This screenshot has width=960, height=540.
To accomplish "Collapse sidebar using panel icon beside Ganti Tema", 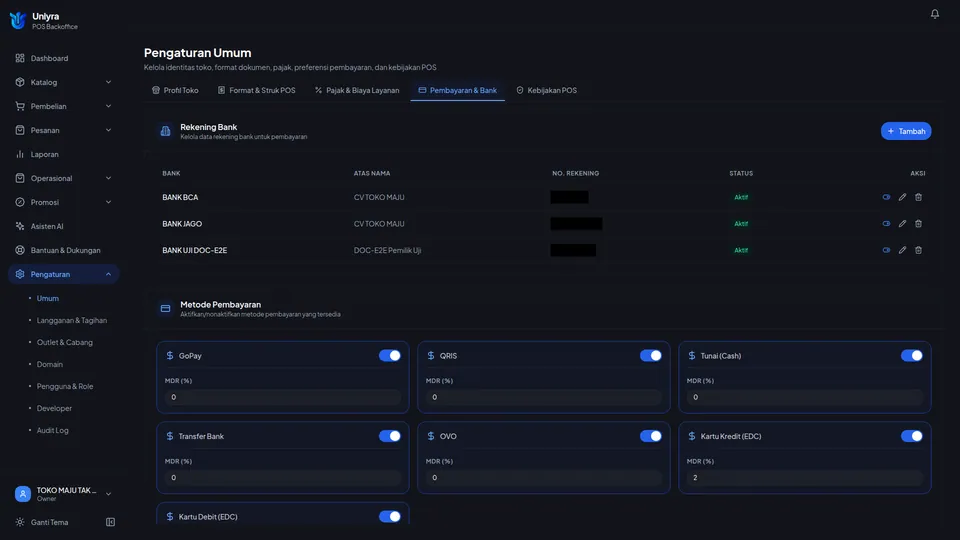I will coord(110,522).
